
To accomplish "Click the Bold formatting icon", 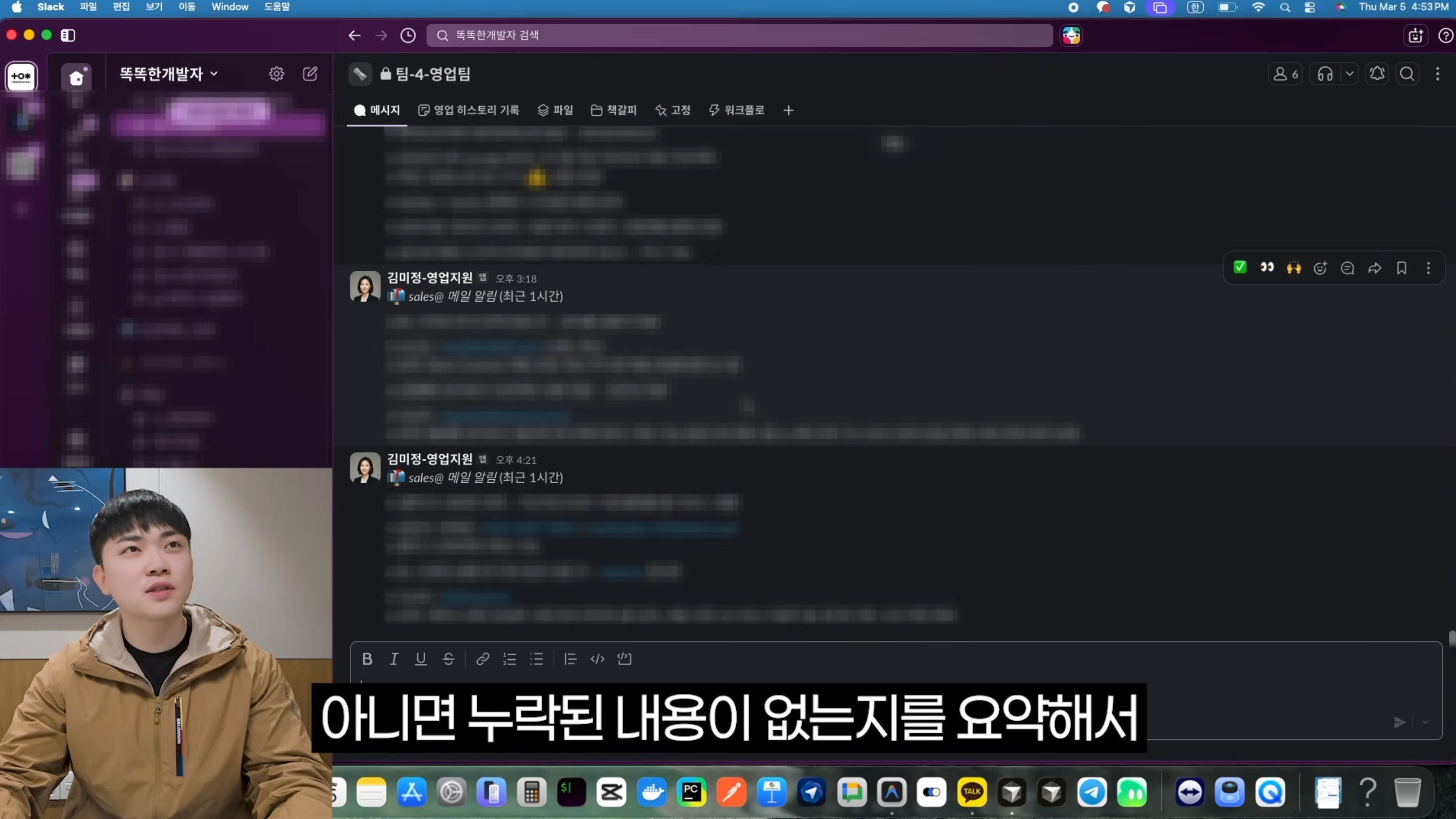I will click(x=367, y=659).
